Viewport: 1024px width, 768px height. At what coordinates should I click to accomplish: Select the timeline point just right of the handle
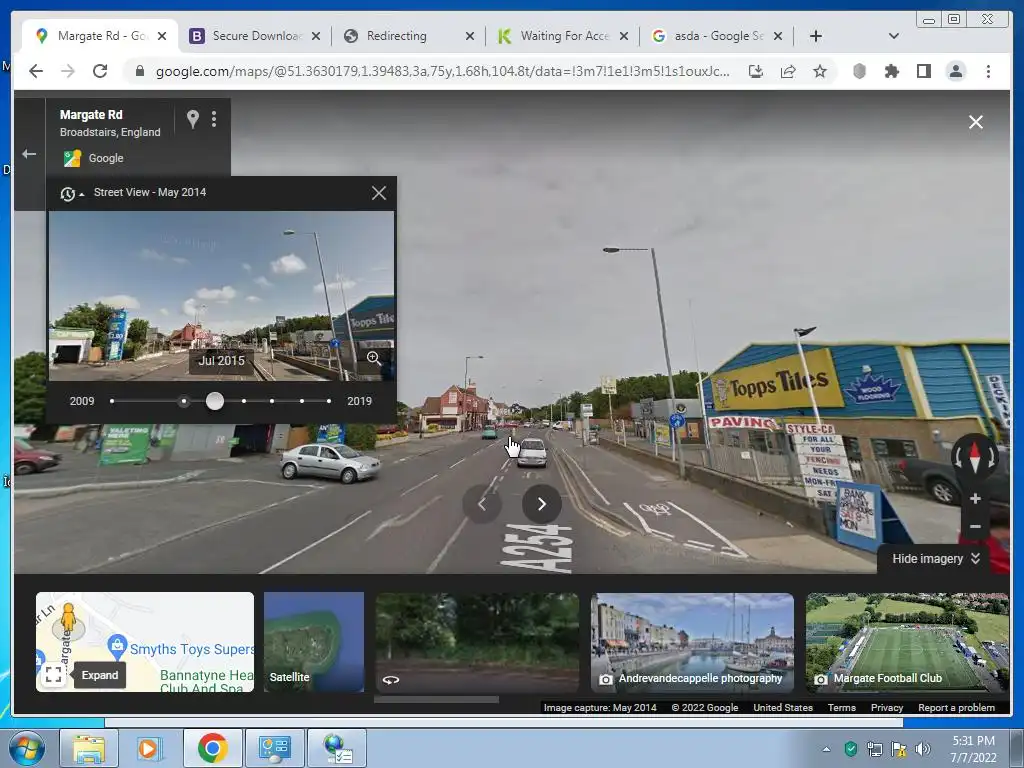coord(244,401)
